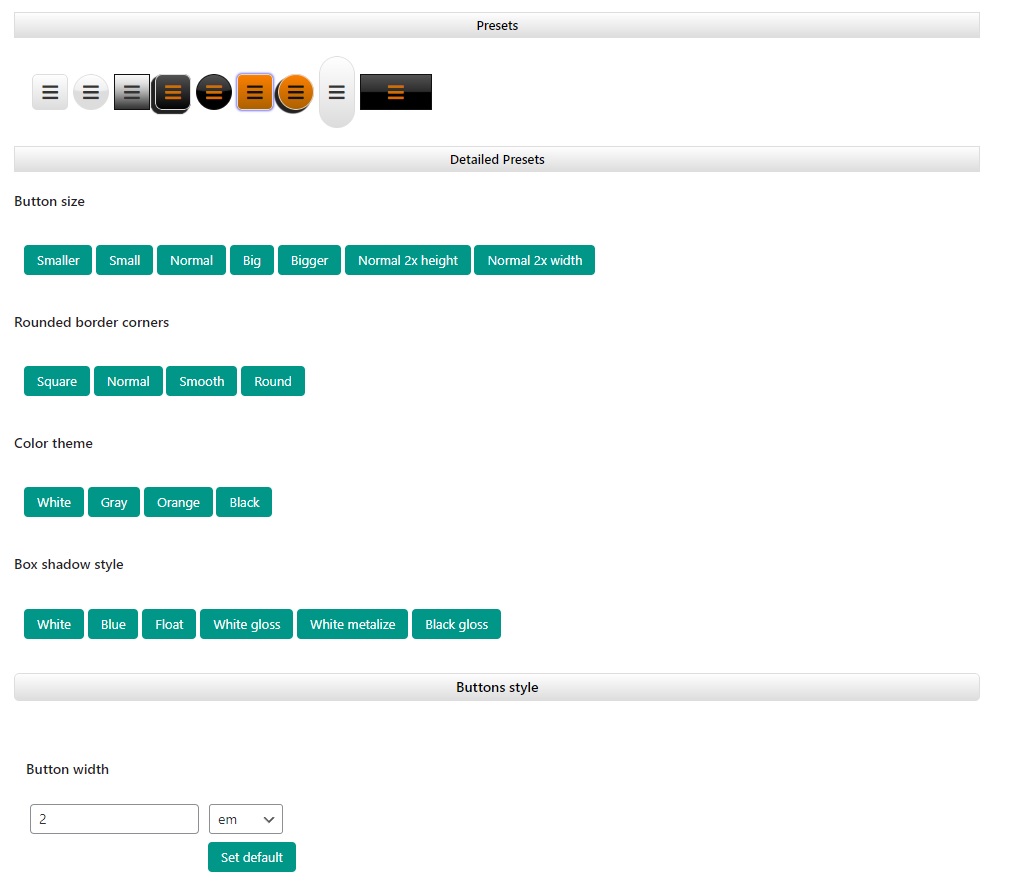The height and width of the screenshot is (888, 1010).
Task: Collapse the Presets section header
Action: pyautogui.click(x=497, y=25)
